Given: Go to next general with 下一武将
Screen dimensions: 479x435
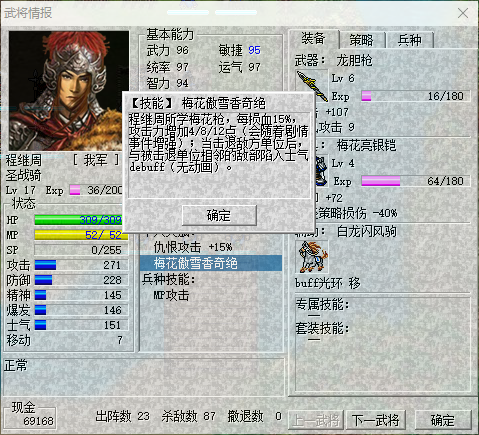Looking at the screenshot, I should [x=376, y=420].
